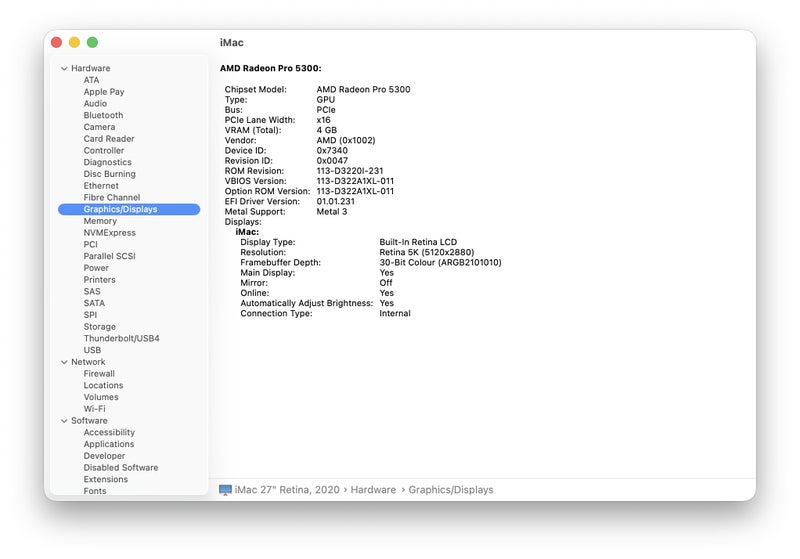Select ATA in the sidebar
Viewport: 800px width, 559px height.
(91, 80)
